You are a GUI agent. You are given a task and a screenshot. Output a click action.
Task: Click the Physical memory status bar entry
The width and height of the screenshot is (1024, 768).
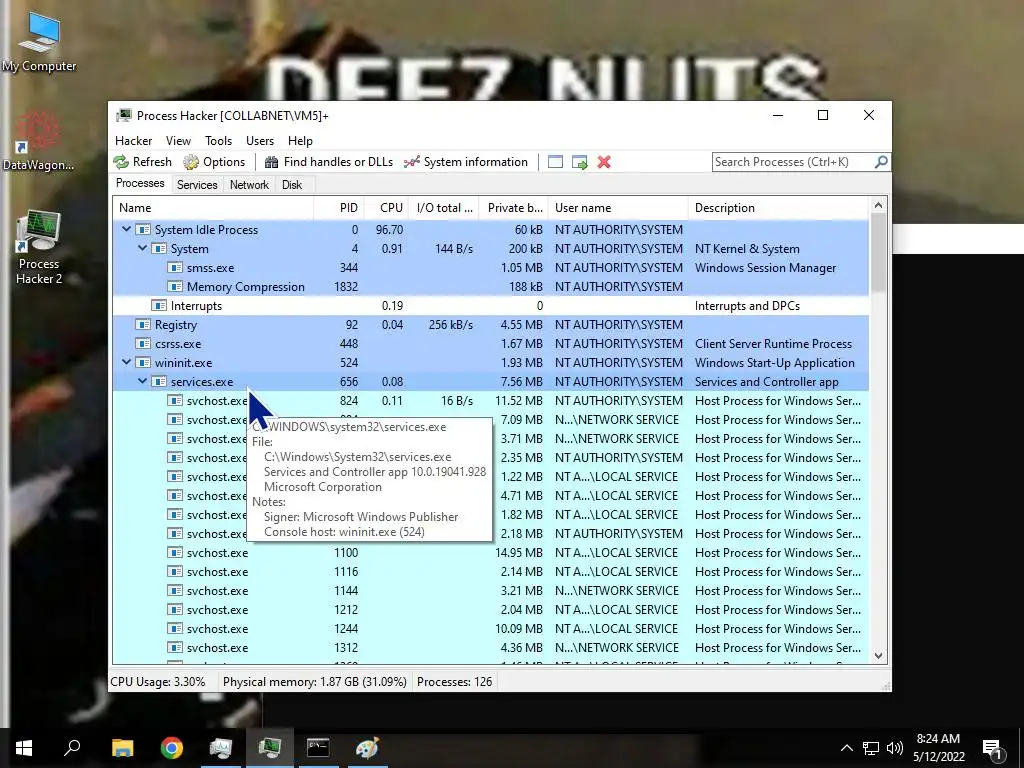pos(315,682)
